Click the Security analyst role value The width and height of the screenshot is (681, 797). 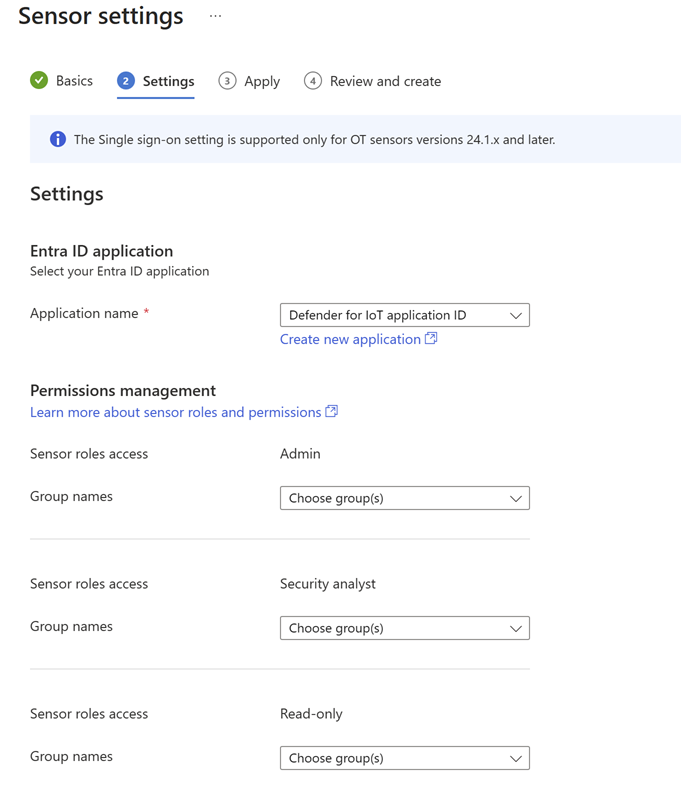point(328,584)
